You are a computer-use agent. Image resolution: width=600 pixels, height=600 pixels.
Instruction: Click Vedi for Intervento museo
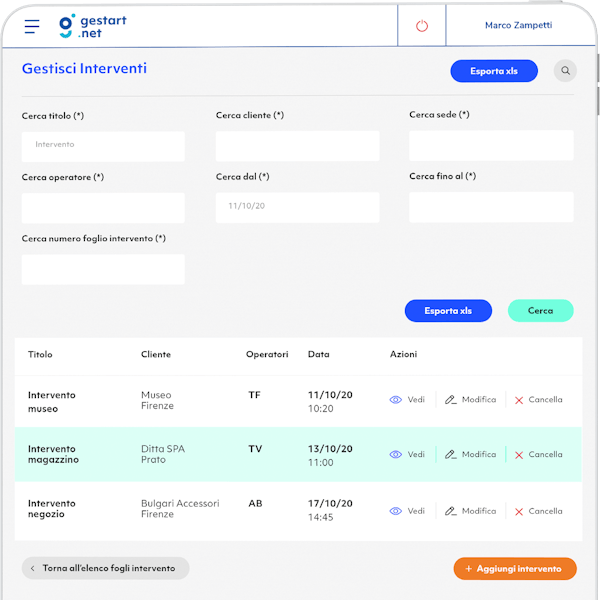coord(416,400)
